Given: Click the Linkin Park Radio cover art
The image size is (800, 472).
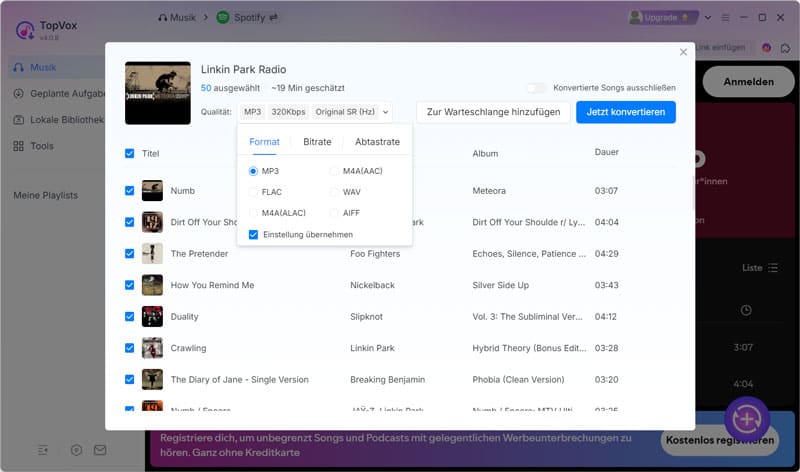Looking at the screenshot, I should point(158,93).
